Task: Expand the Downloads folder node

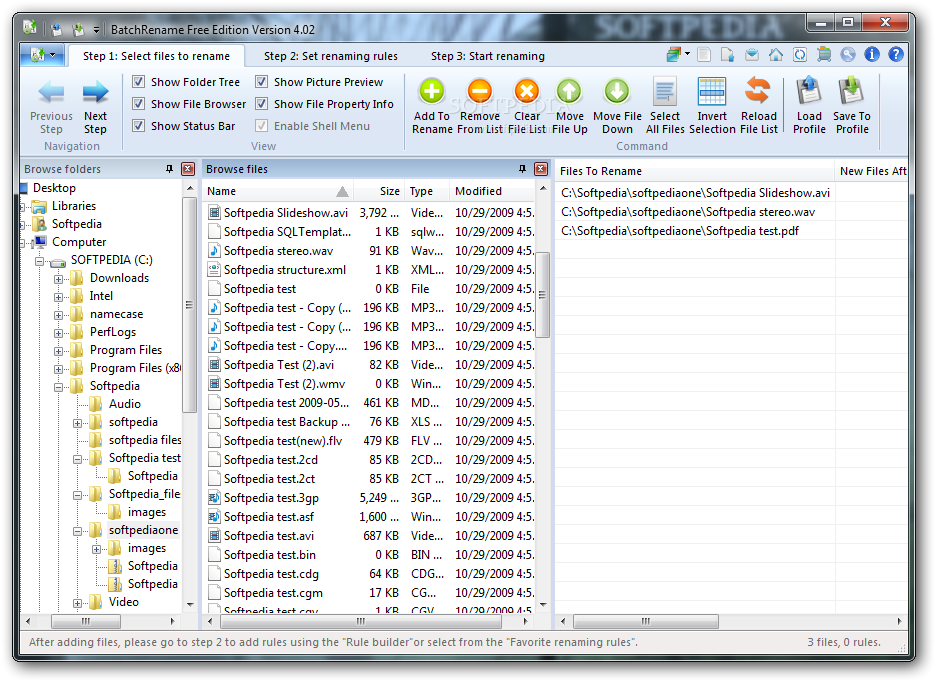Action: tap(58, 279)
